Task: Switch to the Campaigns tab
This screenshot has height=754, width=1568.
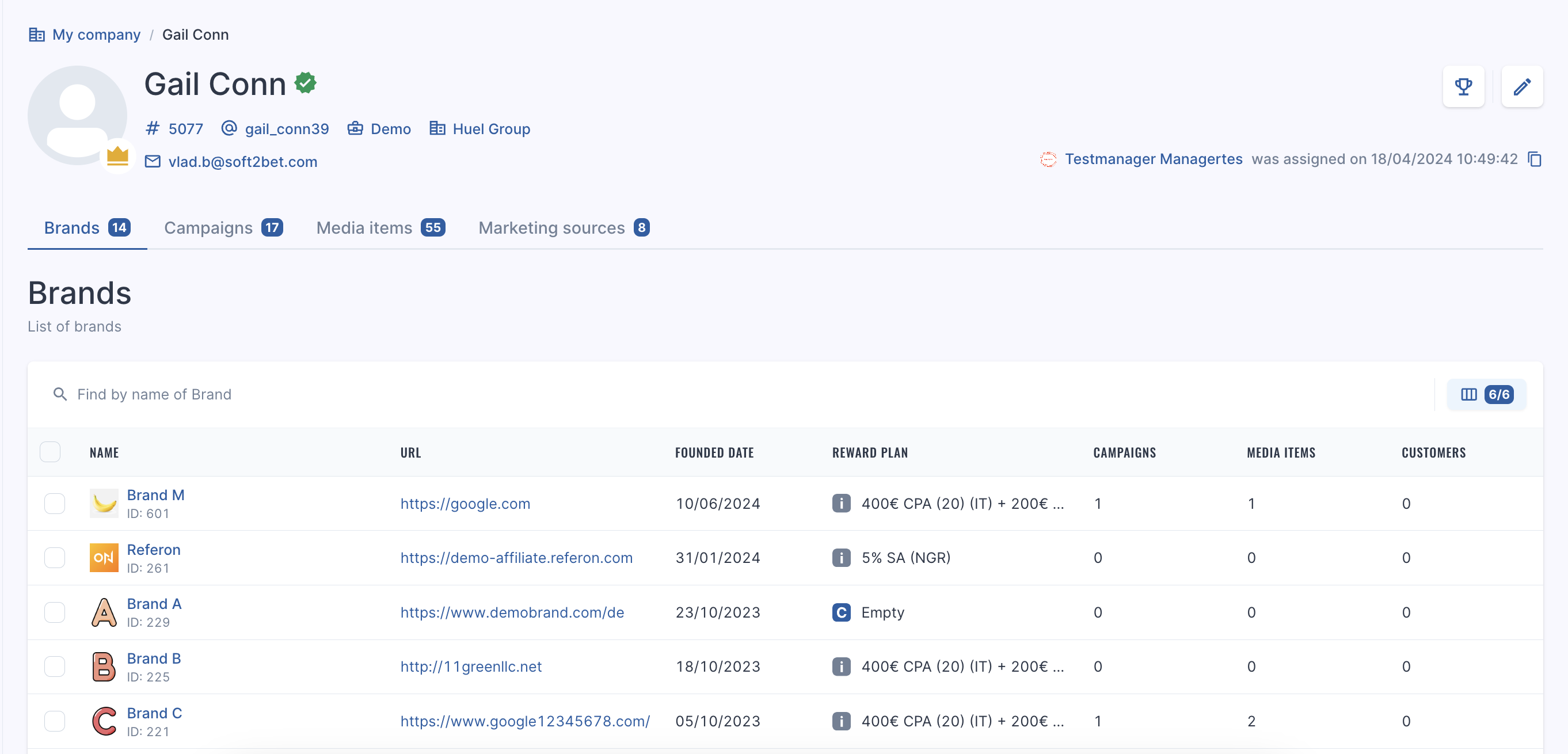Action: click(x=223, y=227)
